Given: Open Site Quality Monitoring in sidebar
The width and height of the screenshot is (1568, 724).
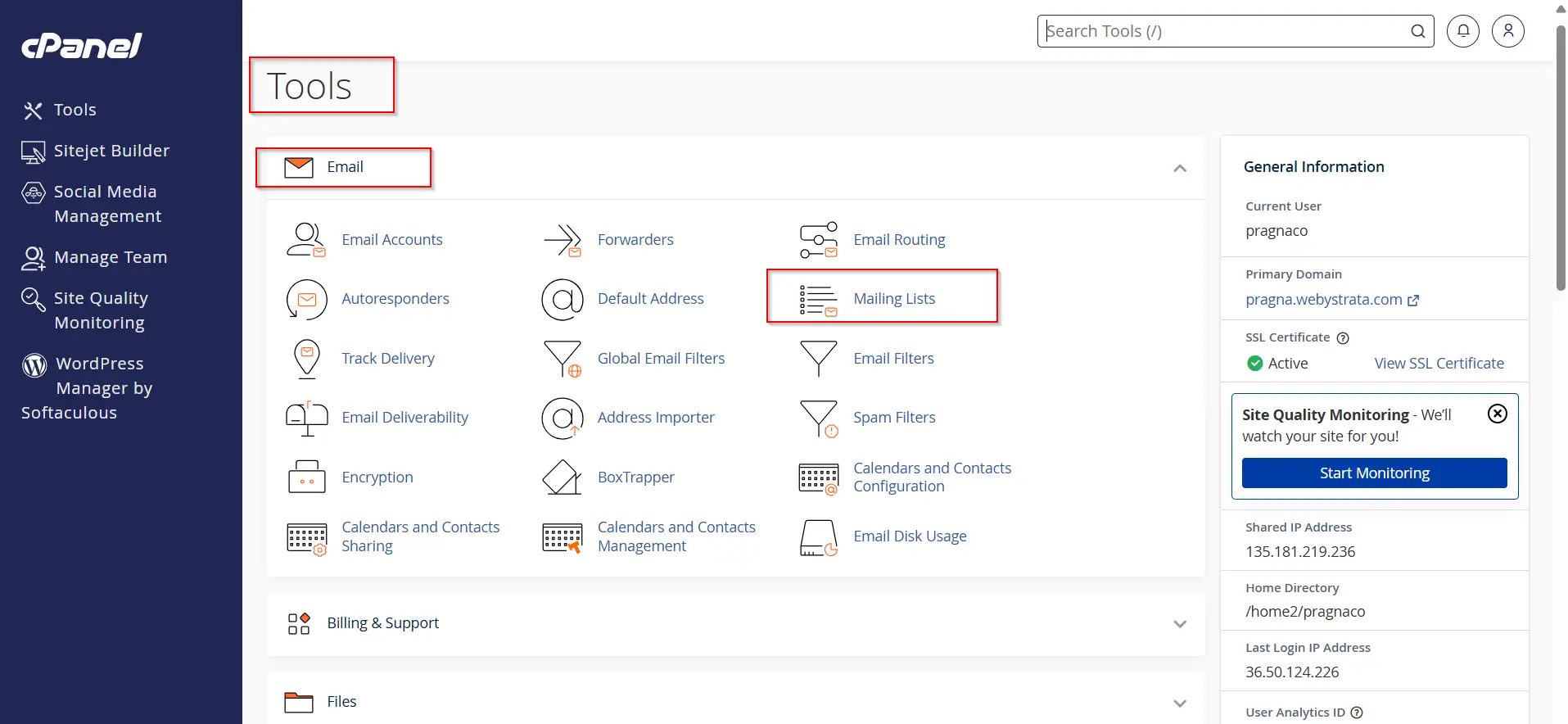Looking at the screenshot, I should point(85,310).
